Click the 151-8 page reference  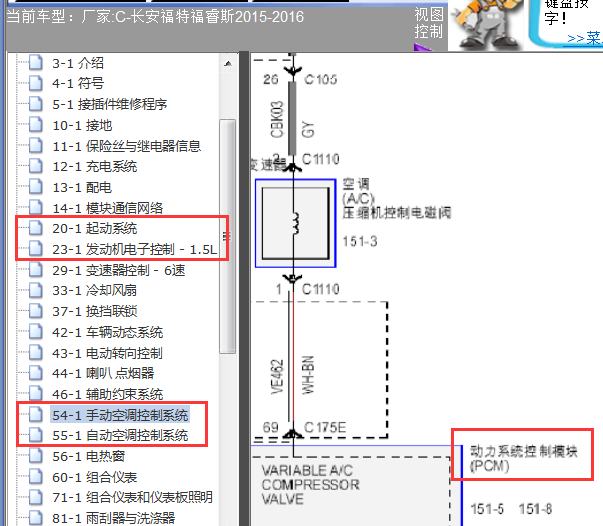[x=535, y=509]
